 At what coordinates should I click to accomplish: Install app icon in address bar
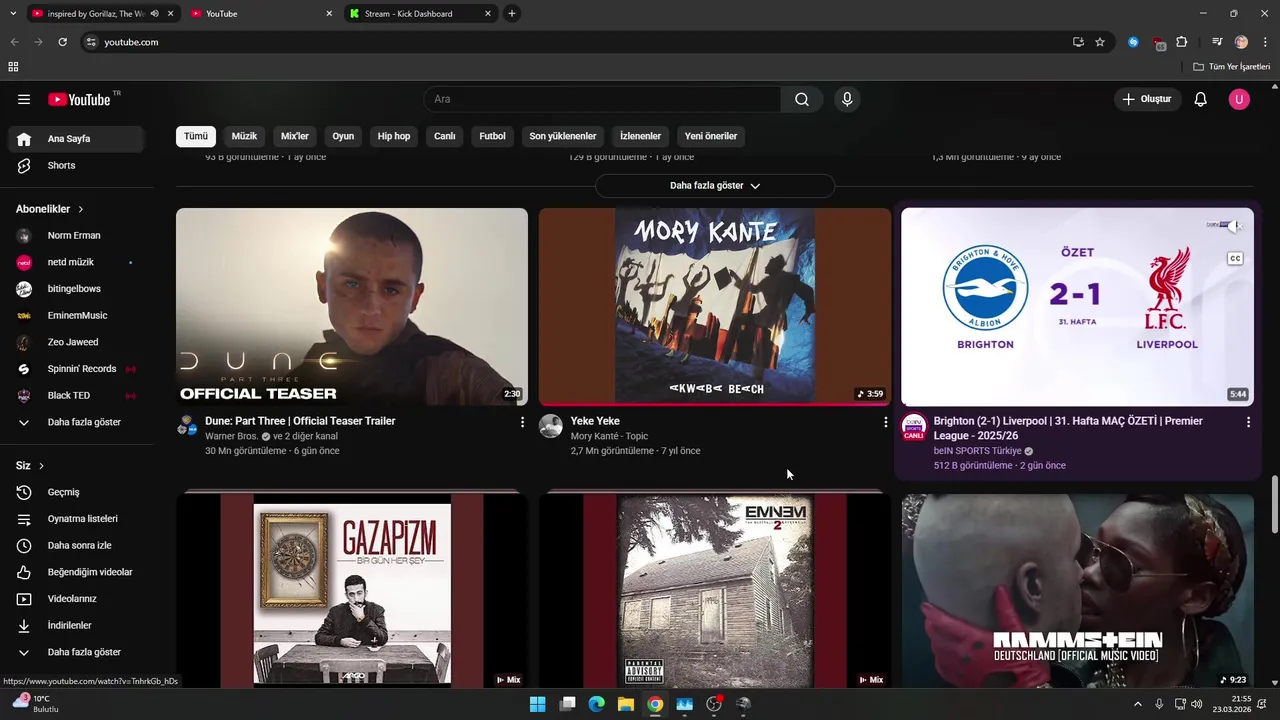point(1078,42)
